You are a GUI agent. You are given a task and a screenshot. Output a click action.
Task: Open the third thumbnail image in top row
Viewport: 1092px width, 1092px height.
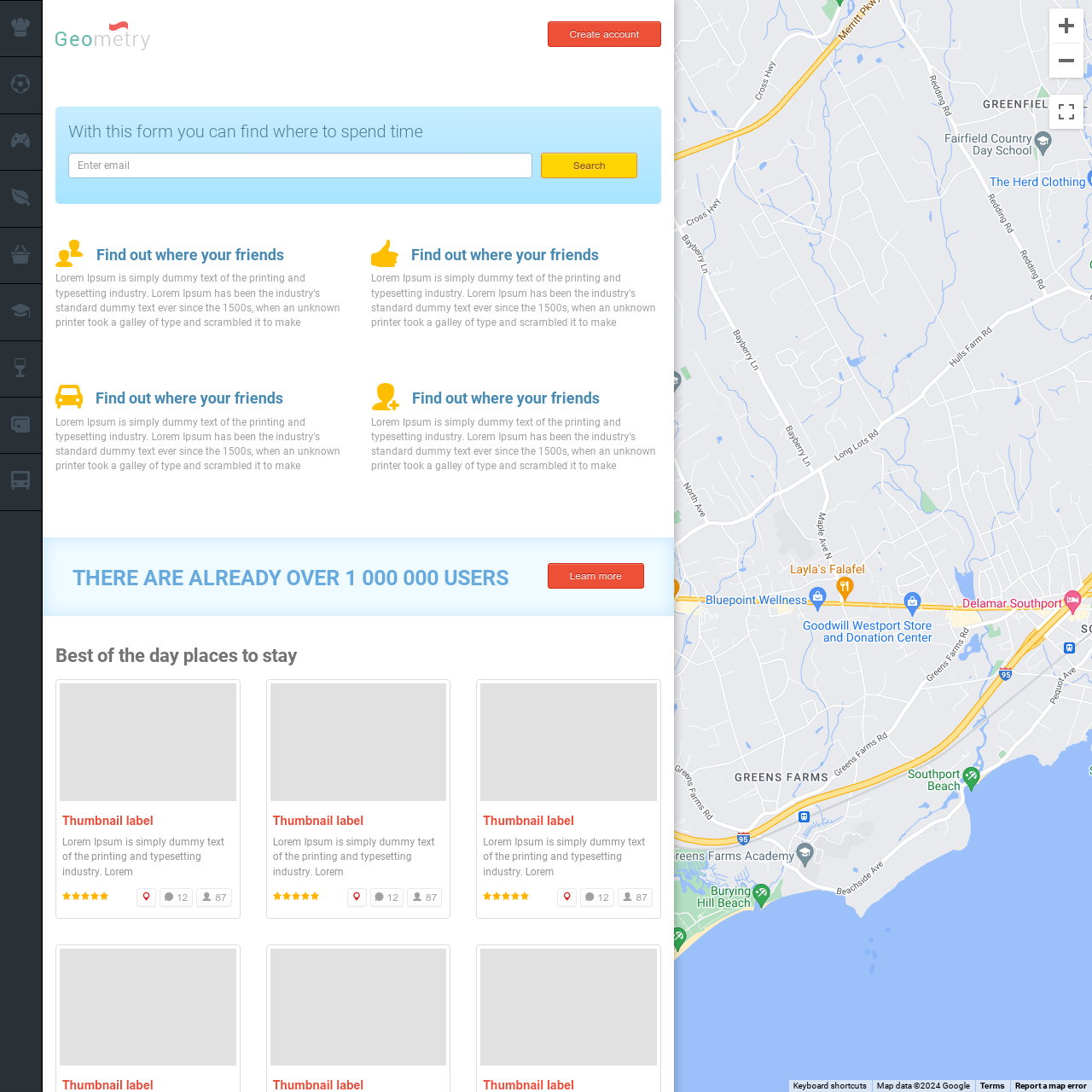tap(568, 742)
